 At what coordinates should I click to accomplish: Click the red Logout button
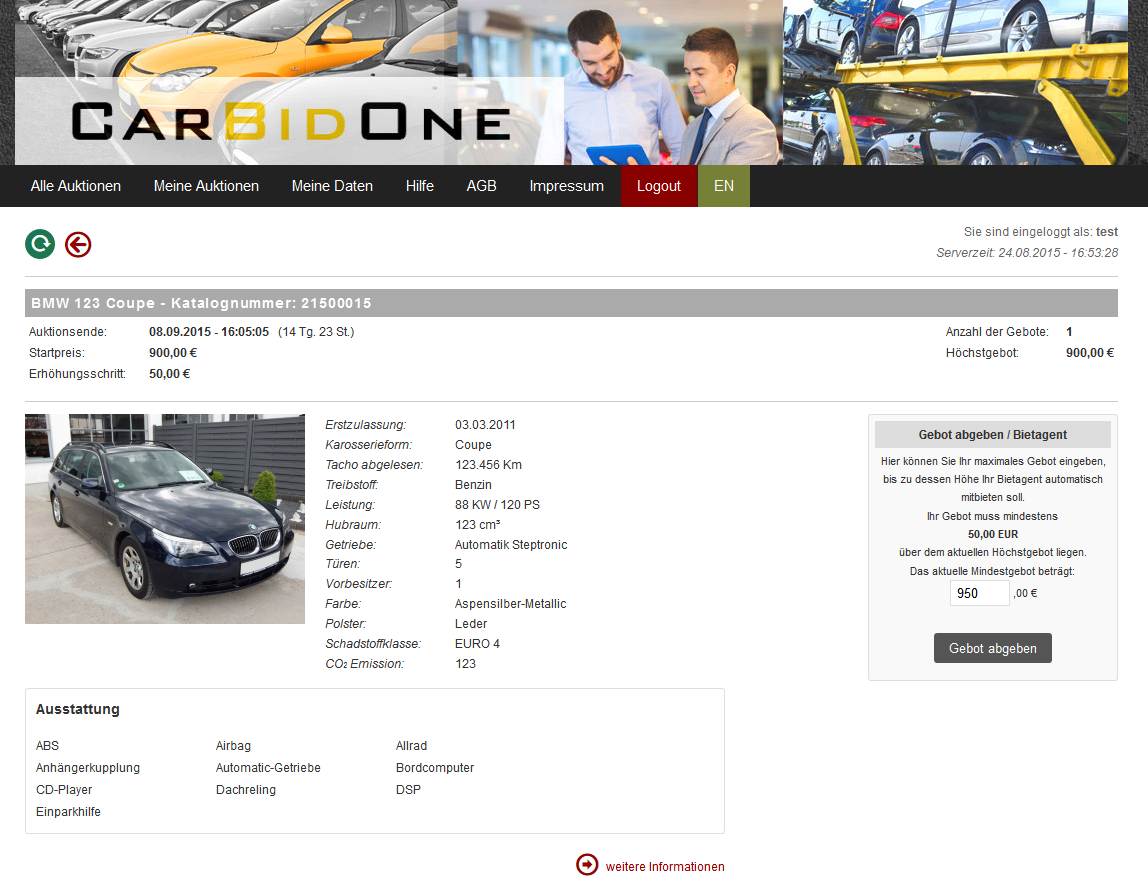(659, 186)
